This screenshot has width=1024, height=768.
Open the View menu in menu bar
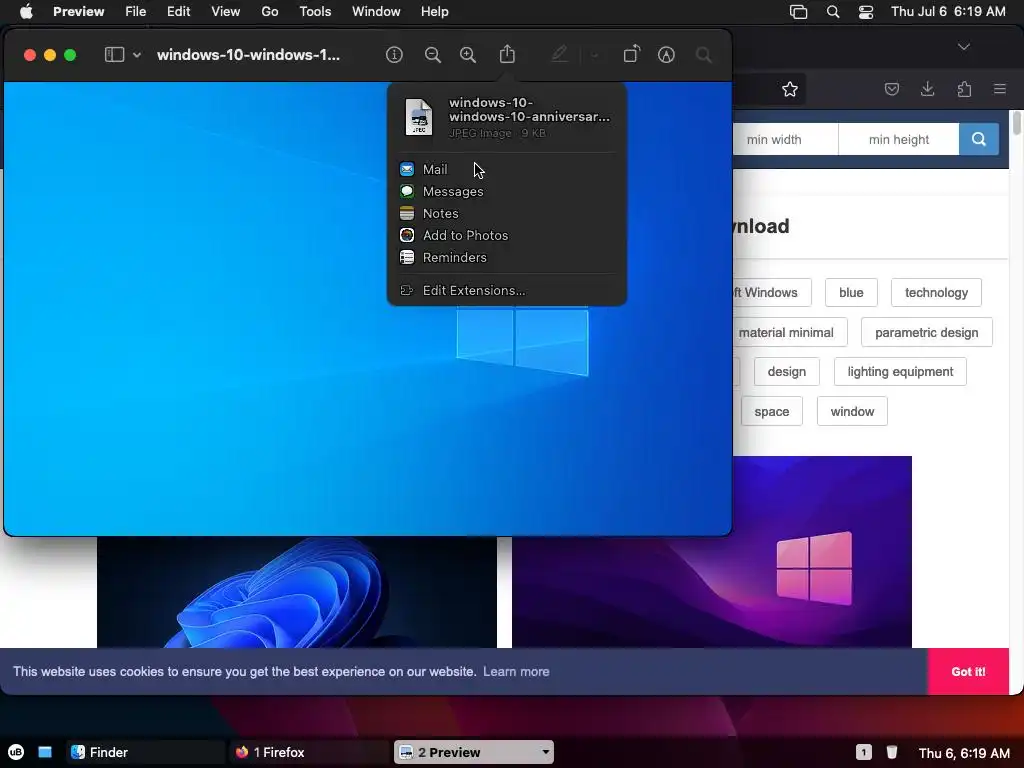225,11
